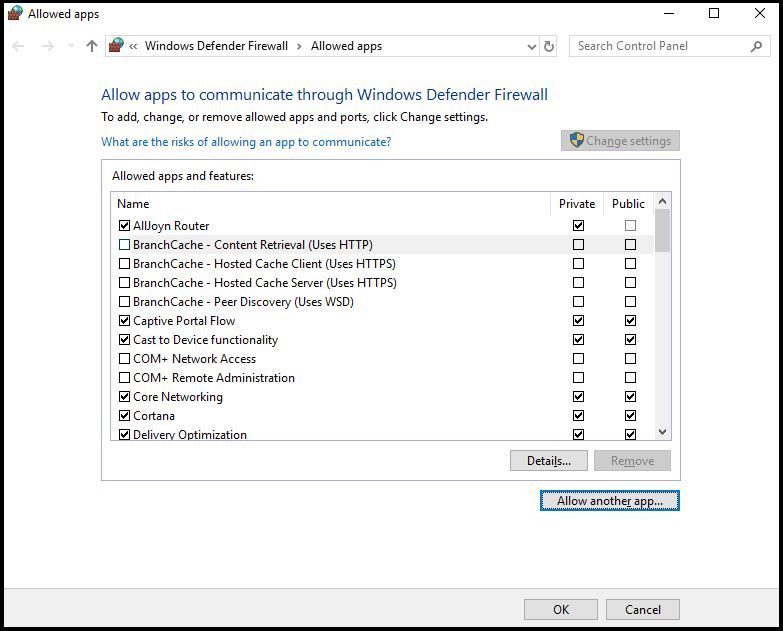Open Windows Defender Firewall breadcrumb
The height and width of the screenshot is (631, 783).
(216, 46)
